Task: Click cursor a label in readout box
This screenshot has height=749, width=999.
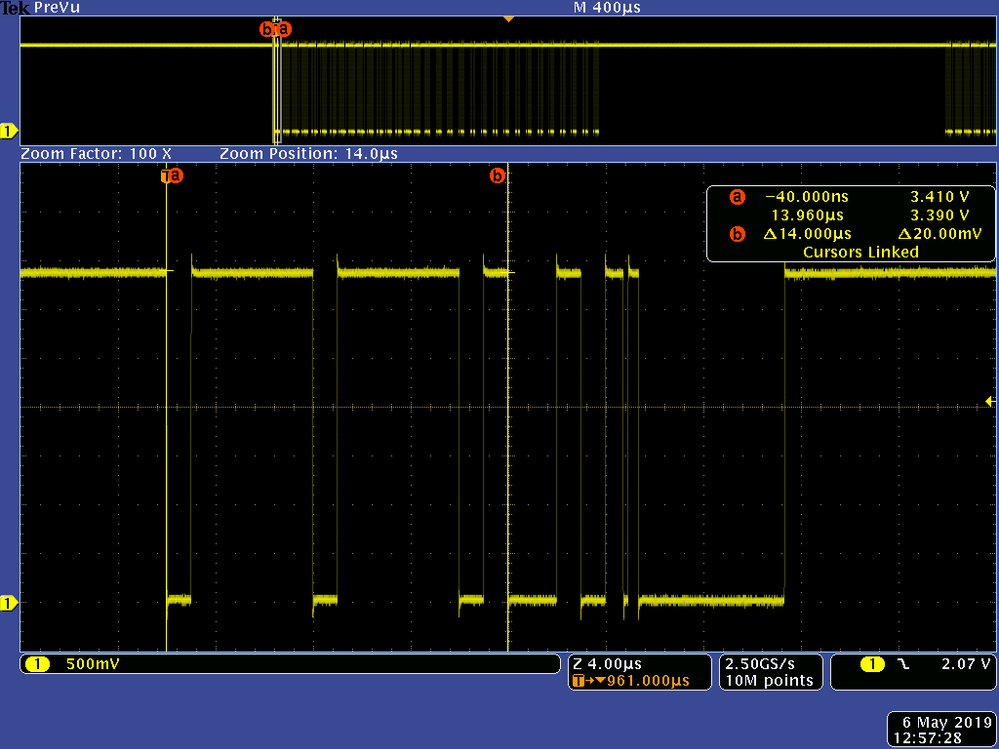Action: [x=737, y=197]
